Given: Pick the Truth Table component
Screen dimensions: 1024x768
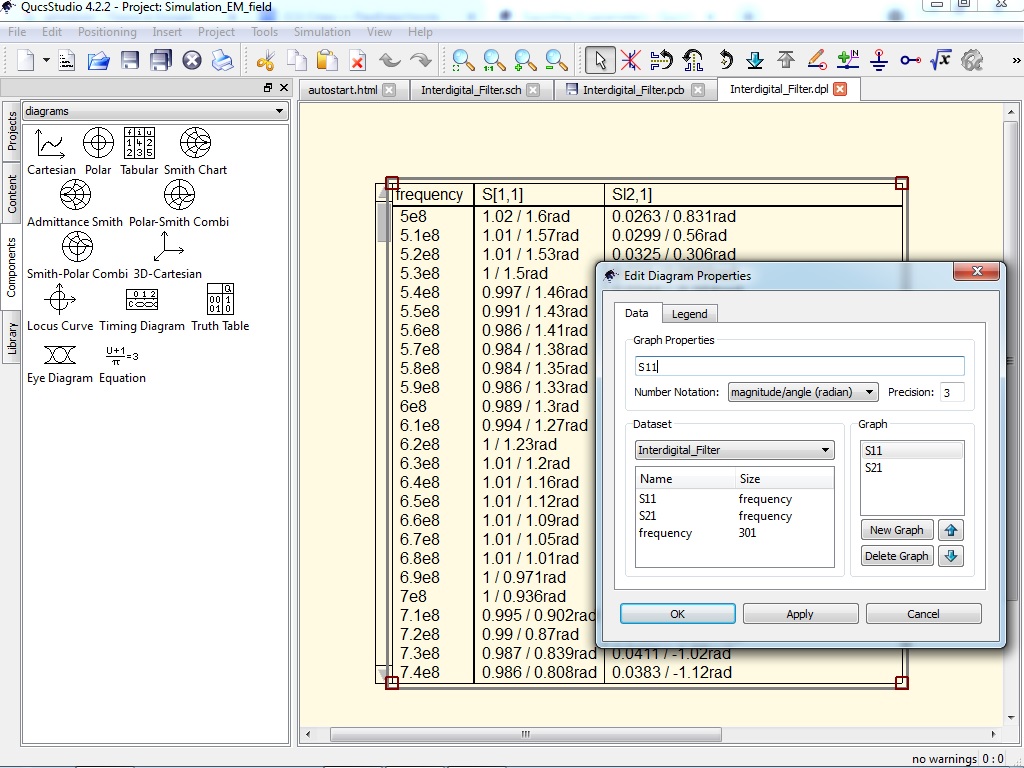Looking at the screenshot, I should pos(220,308).
